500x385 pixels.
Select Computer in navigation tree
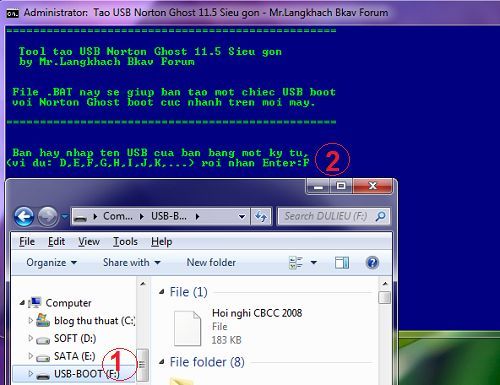point(68,303)
